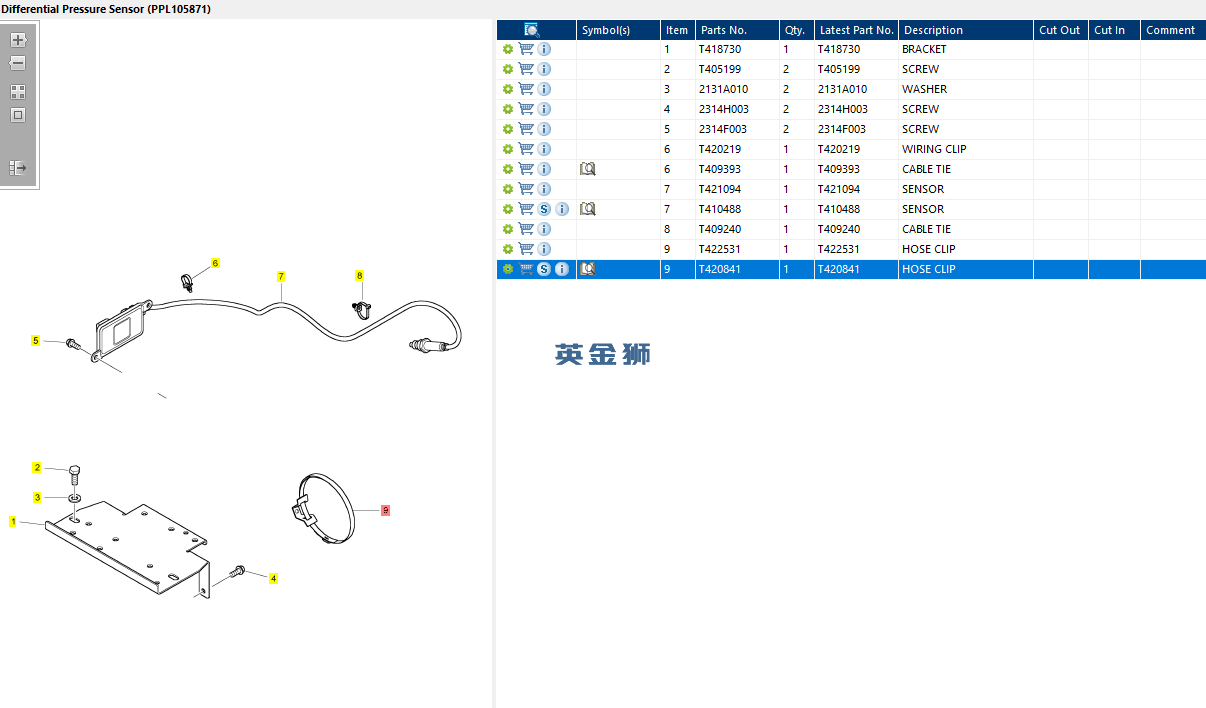Click gear icon for CABLE TIE T409393
This screenshot has height=708, width=1206.
[508, 169]
